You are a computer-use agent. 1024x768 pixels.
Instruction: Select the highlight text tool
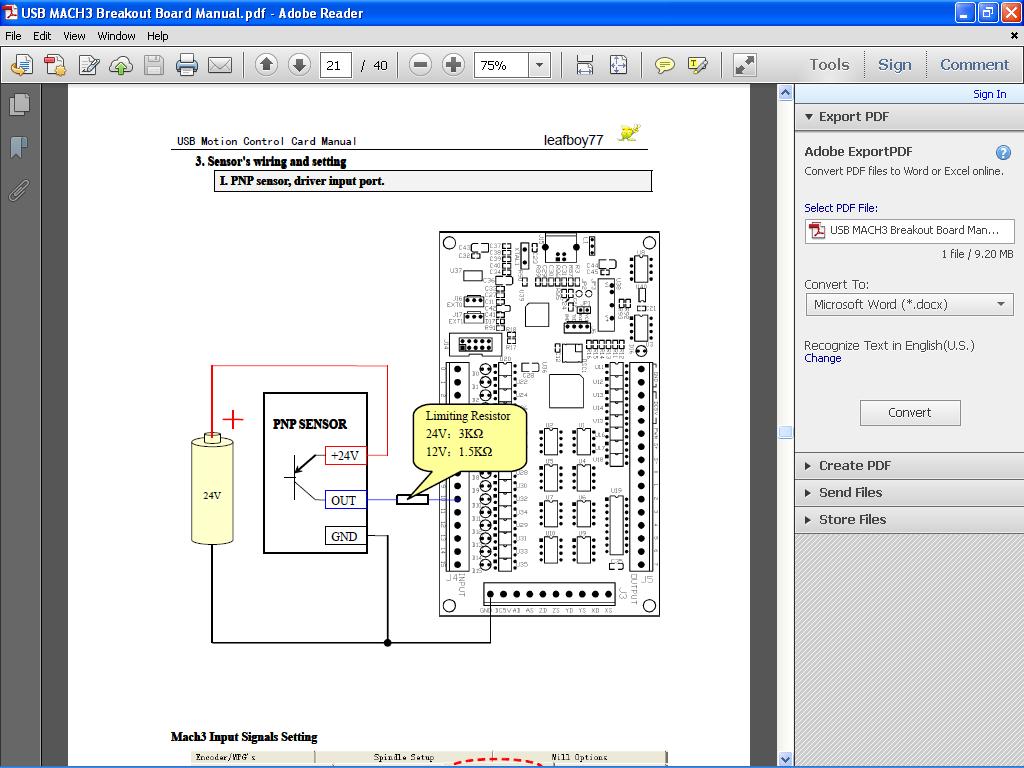click(698, 65)
